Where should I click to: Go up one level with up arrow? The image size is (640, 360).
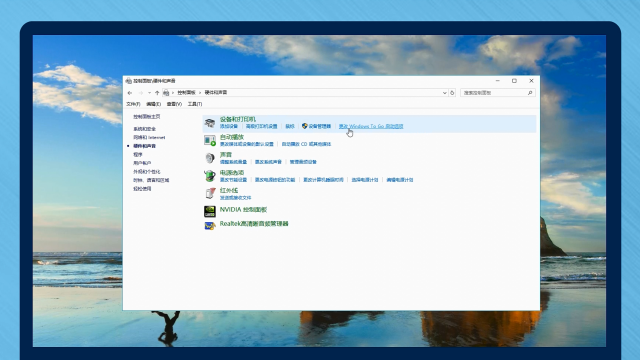pos(157,93)
